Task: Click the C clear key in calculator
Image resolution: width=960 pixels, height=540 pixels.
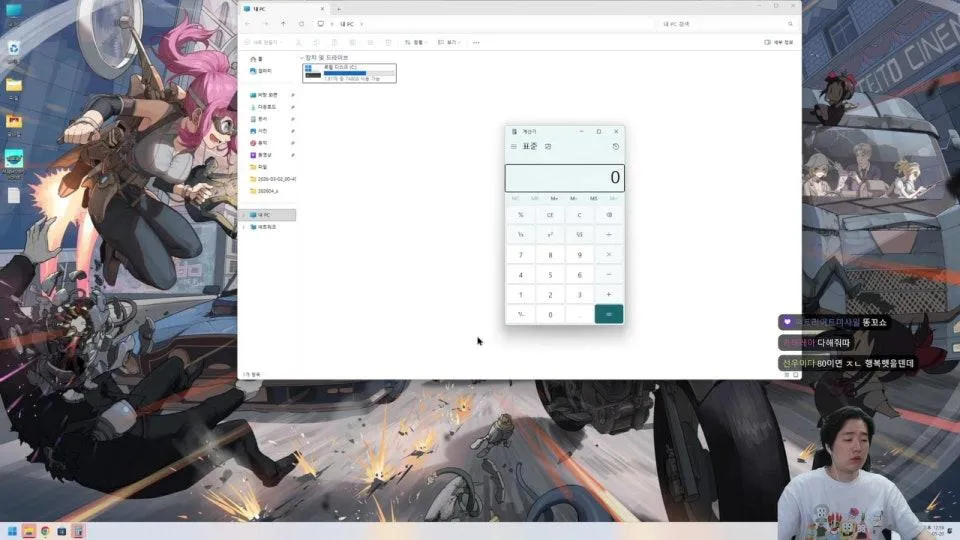Action: point(579,215)
